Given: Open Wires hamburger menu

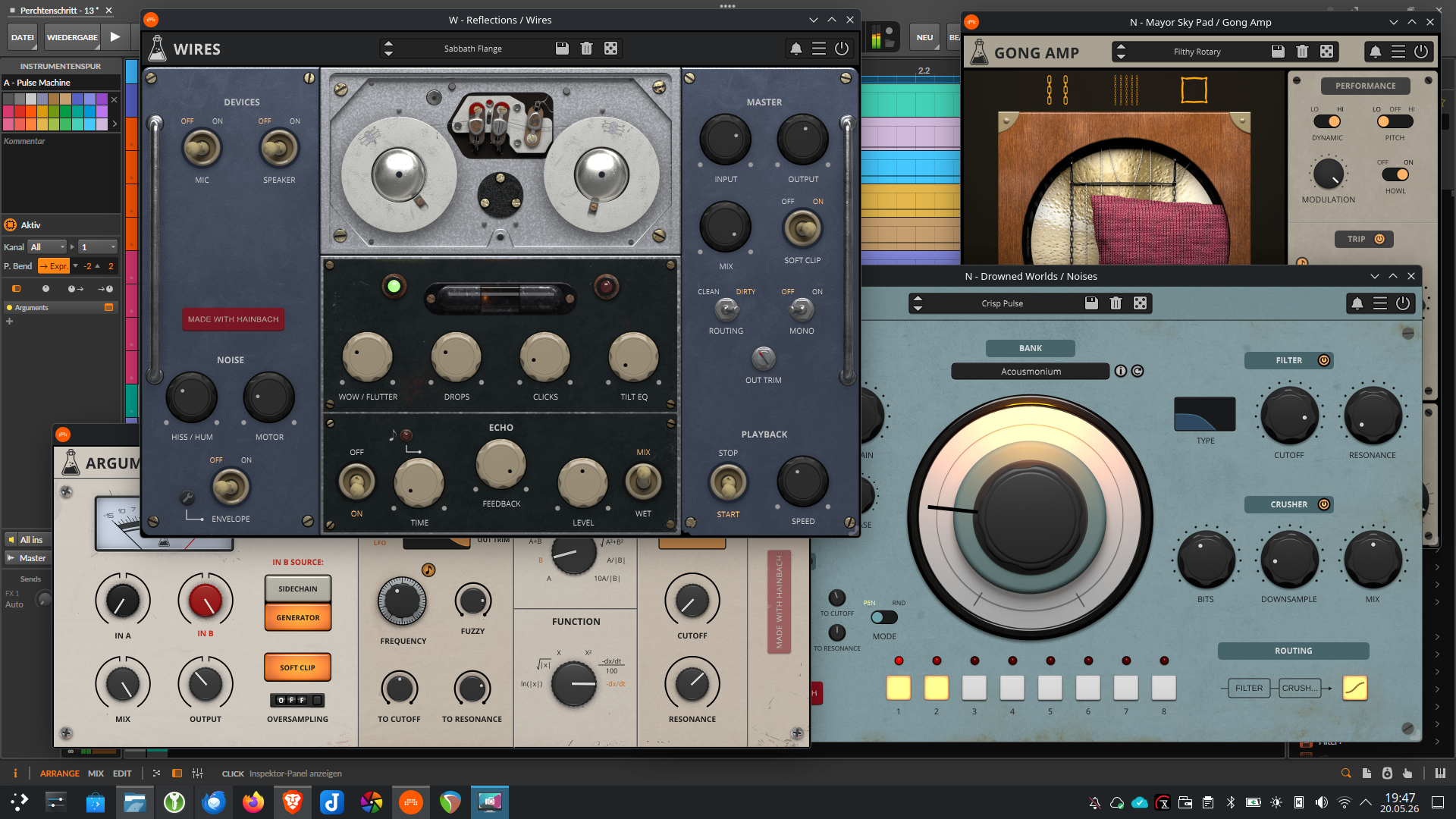Looking at the screenshot, I should pyautogui.click(x=819, y=49).
